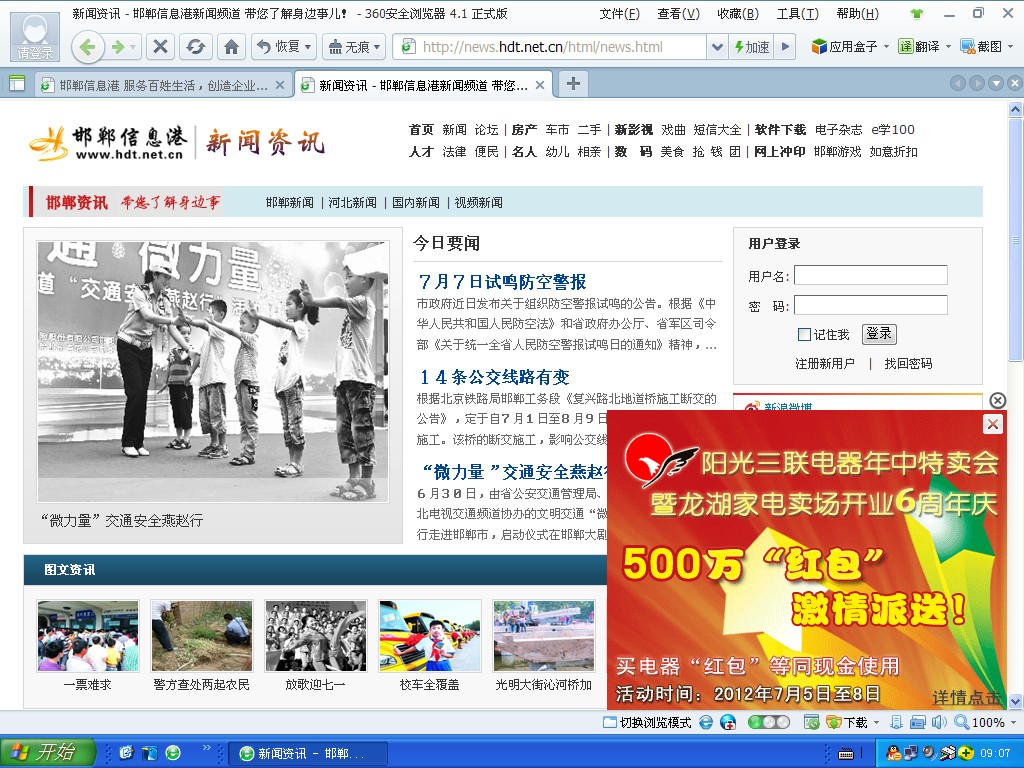The image size is (1024, 768).
Task: Click the 用户名 input field
Action: (x=871, y=275)
